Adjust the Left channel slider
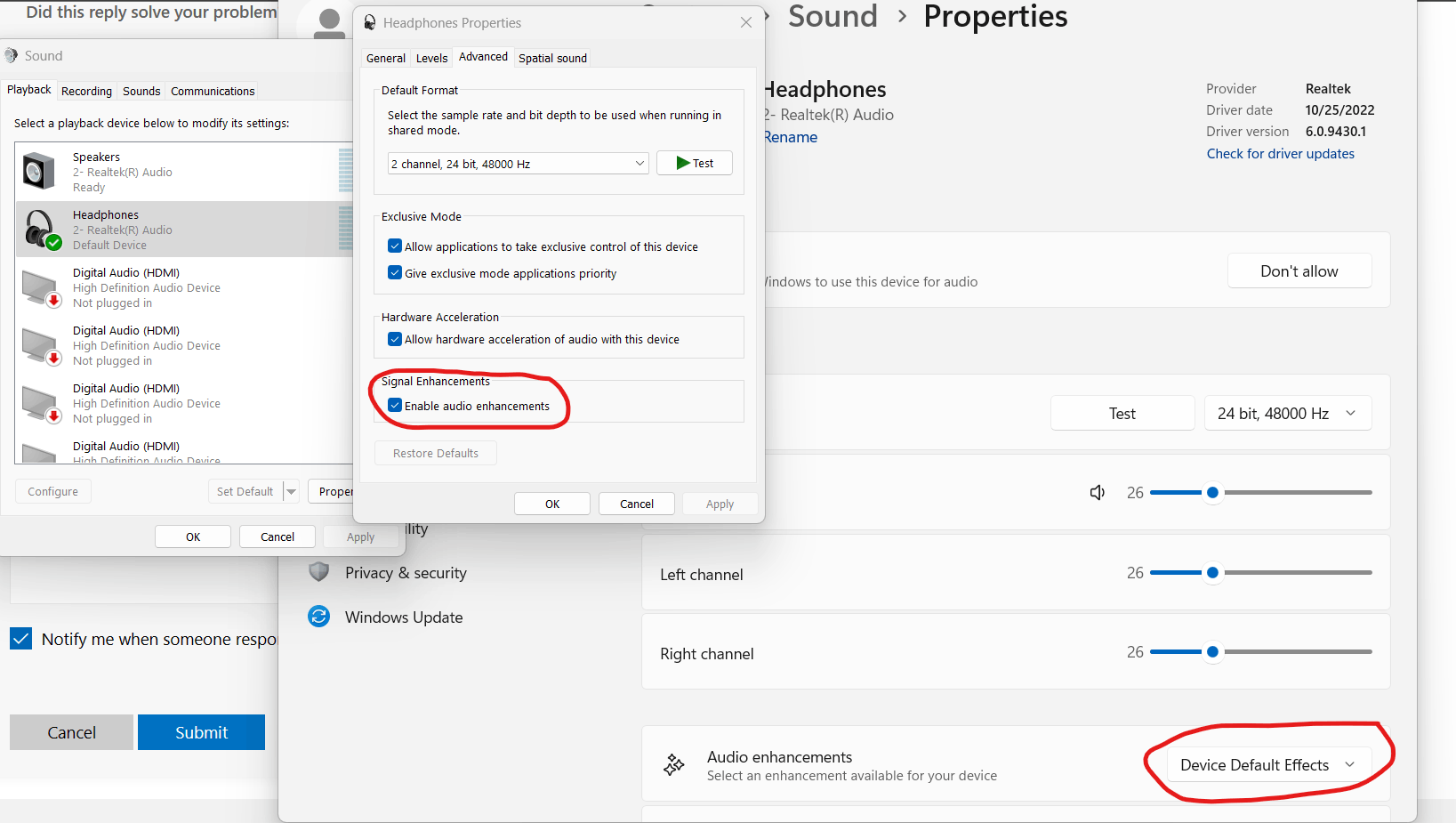 (x=1260, y=572)
